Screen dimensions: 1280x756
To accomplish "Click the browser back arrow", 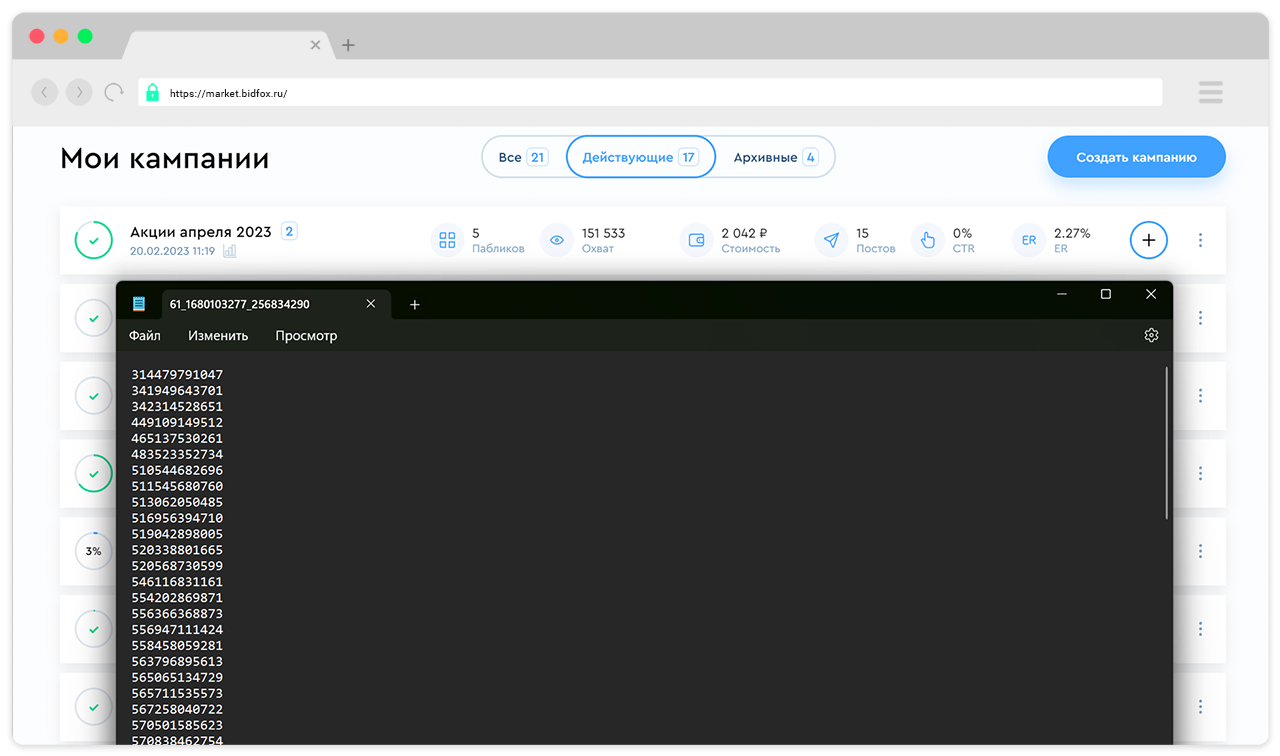I will click(45, 93).
